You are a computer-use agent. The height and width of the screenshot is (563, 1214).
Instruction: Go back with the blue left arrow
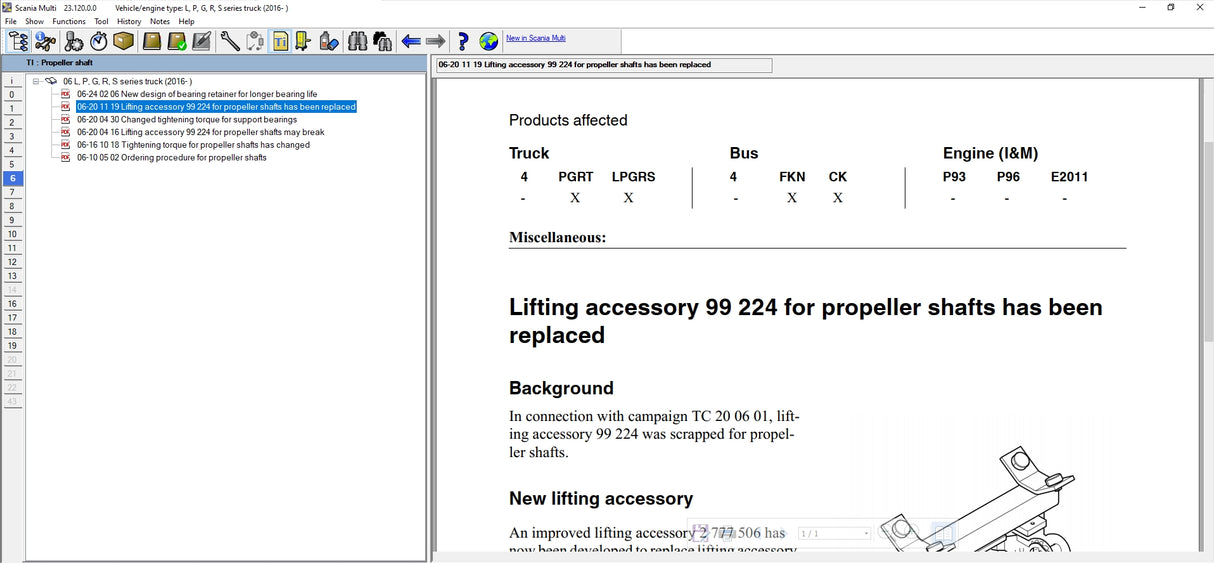(410, 41)
